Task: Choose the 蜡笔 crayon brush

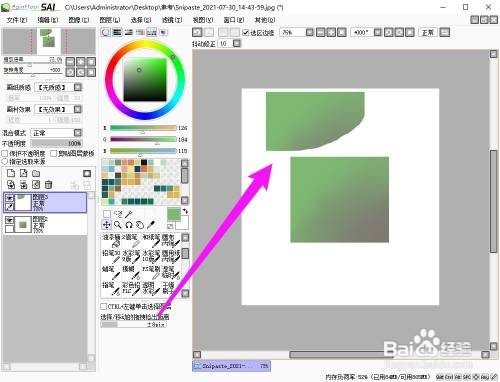Action: point(111,272)
